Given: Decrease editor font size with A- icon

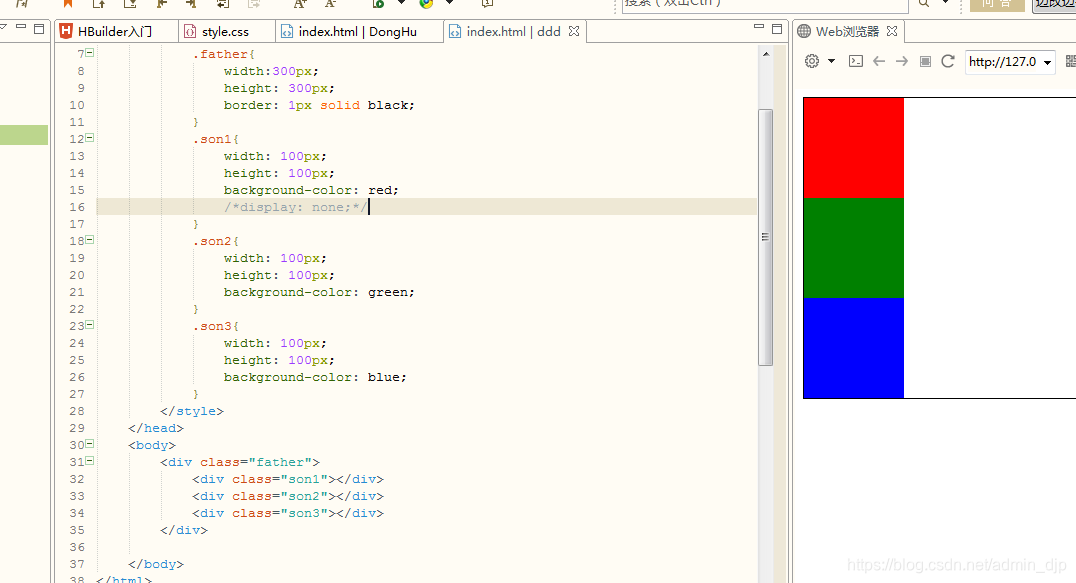Looking at the screenshot, I should point(331,3).
